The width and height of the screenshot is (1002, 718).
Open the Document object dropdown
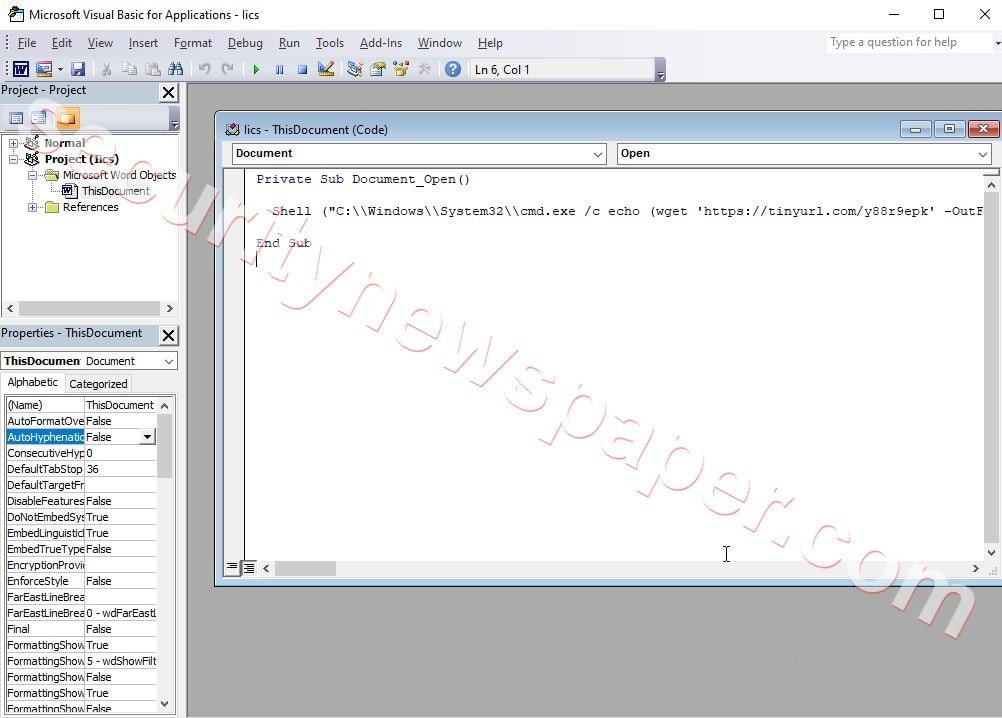pos(597,154)
